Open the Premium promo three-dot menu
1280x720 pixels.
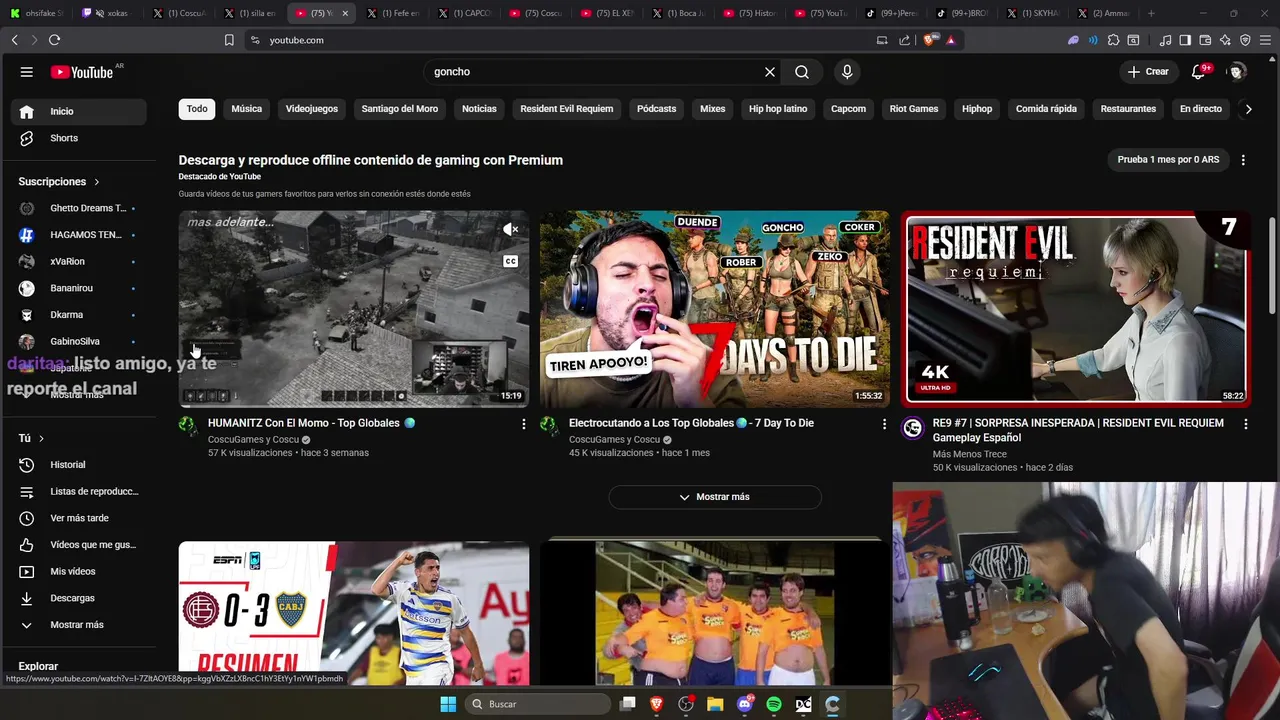click(1243, 160)
